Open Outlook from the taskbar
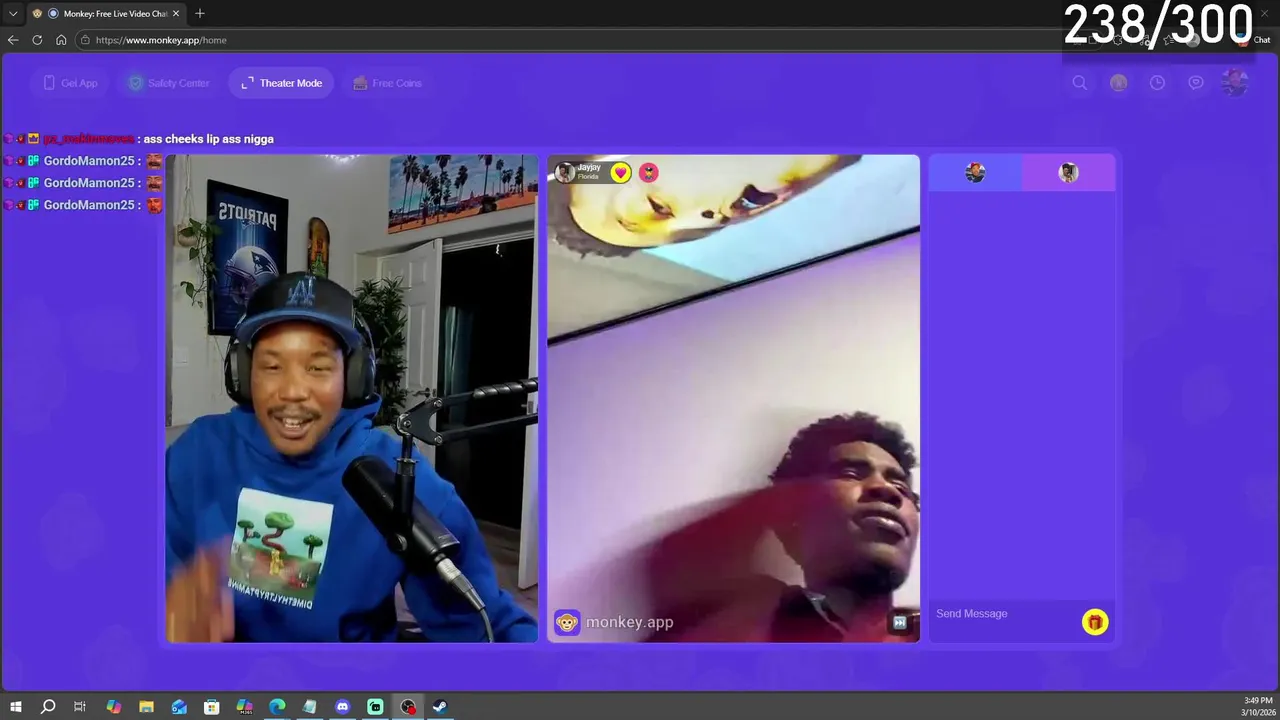 pos(179,707)
